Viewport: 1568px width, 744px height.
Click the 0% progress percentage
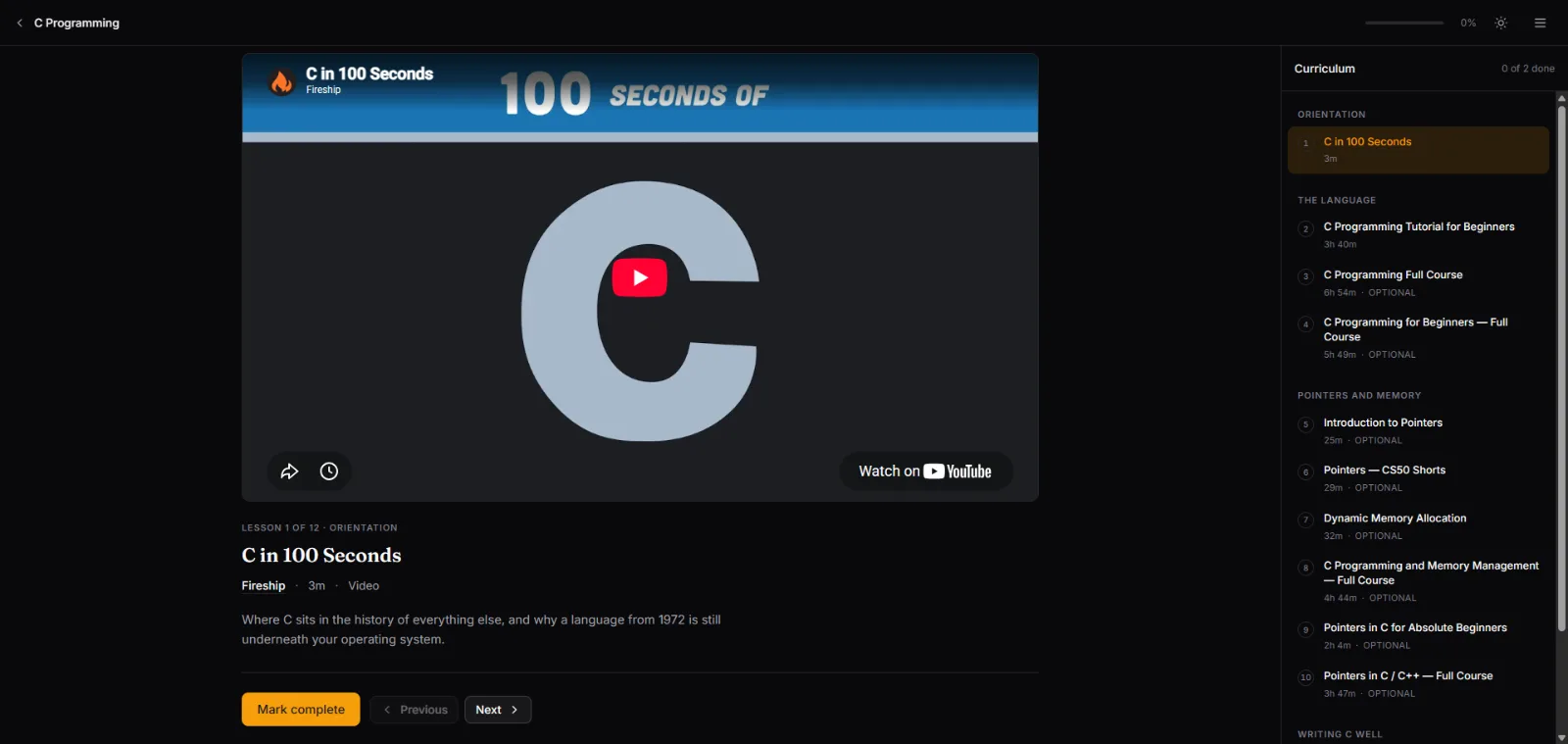tap(1468, 23)
